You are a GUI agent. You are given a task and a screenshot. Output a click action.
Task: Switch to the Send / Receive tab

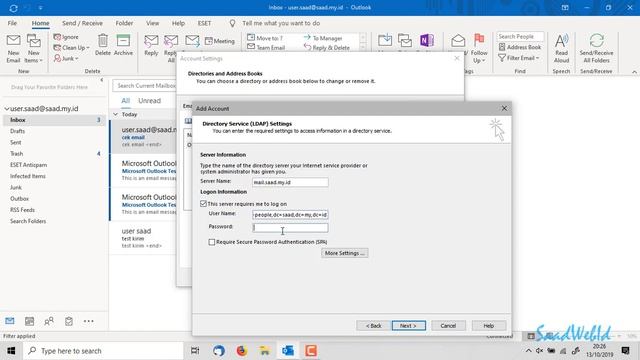[82, 23]
